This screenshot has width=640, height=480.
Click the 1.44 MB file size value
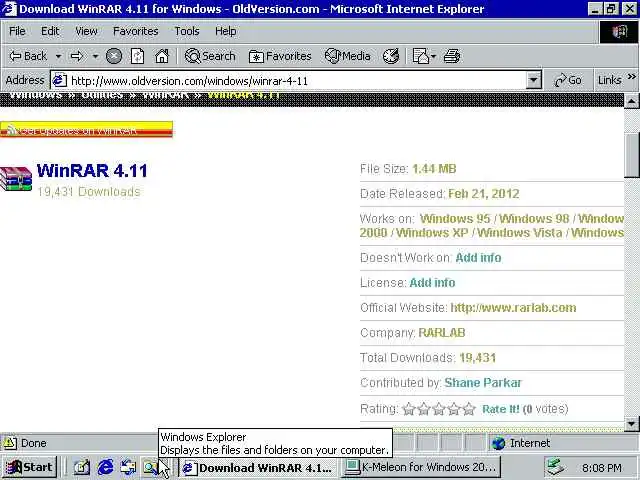point(434,169)
